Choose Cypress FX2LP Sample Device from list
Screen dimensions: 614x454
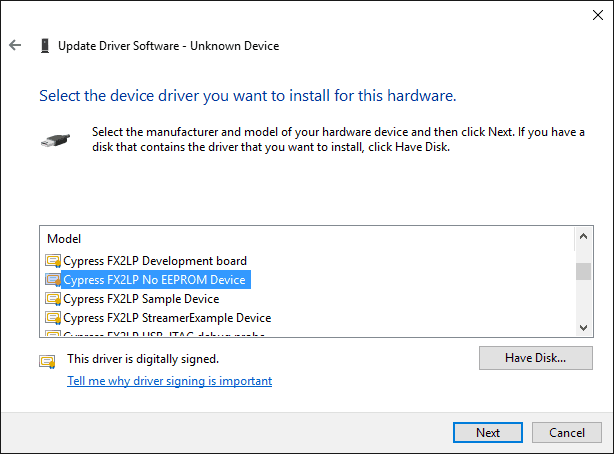(141, 299)
